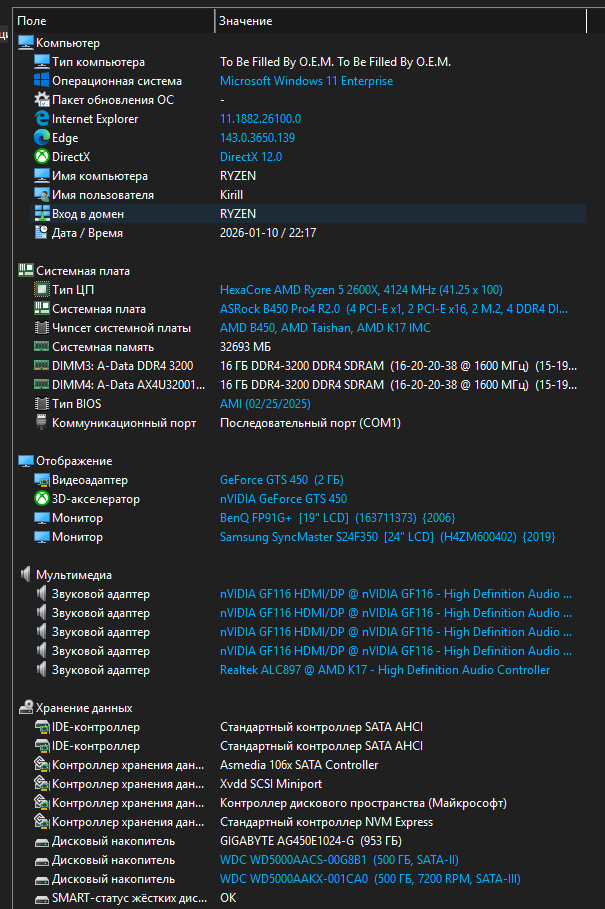This screenshot has width=605, height=909.
Task: Click the GIGABYTE AG450E1024-G drive value
Action: [x=311, y=841]
